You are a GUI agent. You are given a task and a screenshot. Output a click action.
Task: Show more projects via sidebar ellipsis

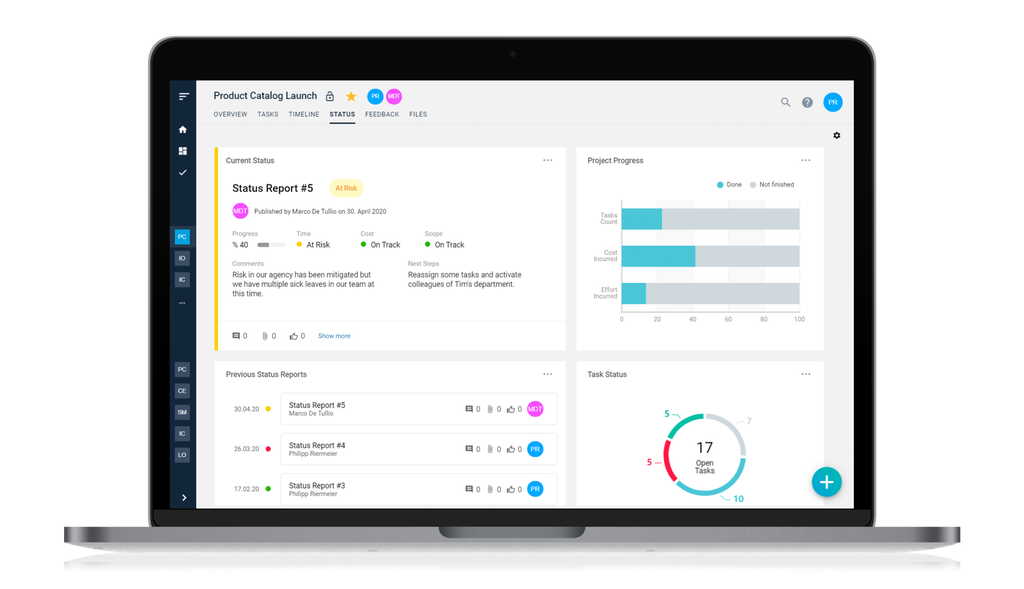click(182, 303)
